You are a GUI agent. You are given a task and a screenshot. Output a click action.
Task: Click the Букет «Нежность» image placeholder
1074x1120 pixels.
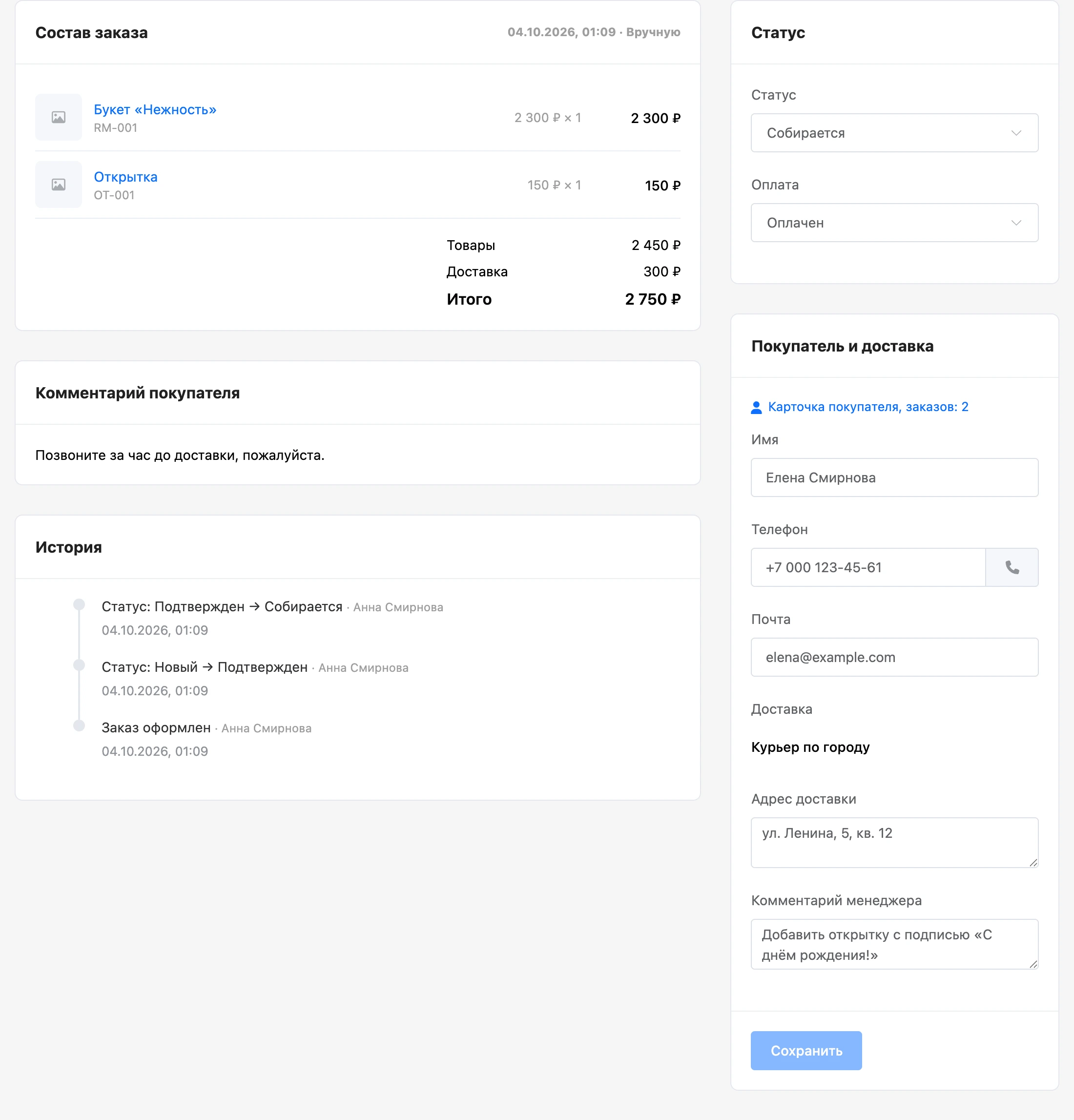58,117
